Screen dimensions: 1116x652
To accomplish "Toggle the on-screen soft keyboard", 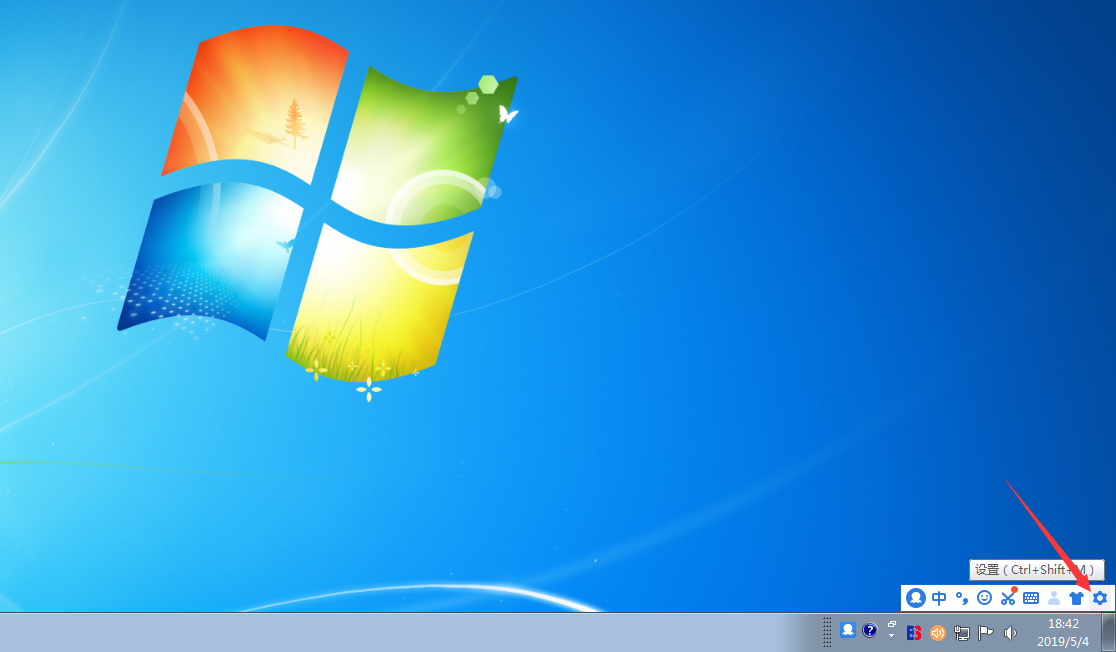I will click(1030, 598).
